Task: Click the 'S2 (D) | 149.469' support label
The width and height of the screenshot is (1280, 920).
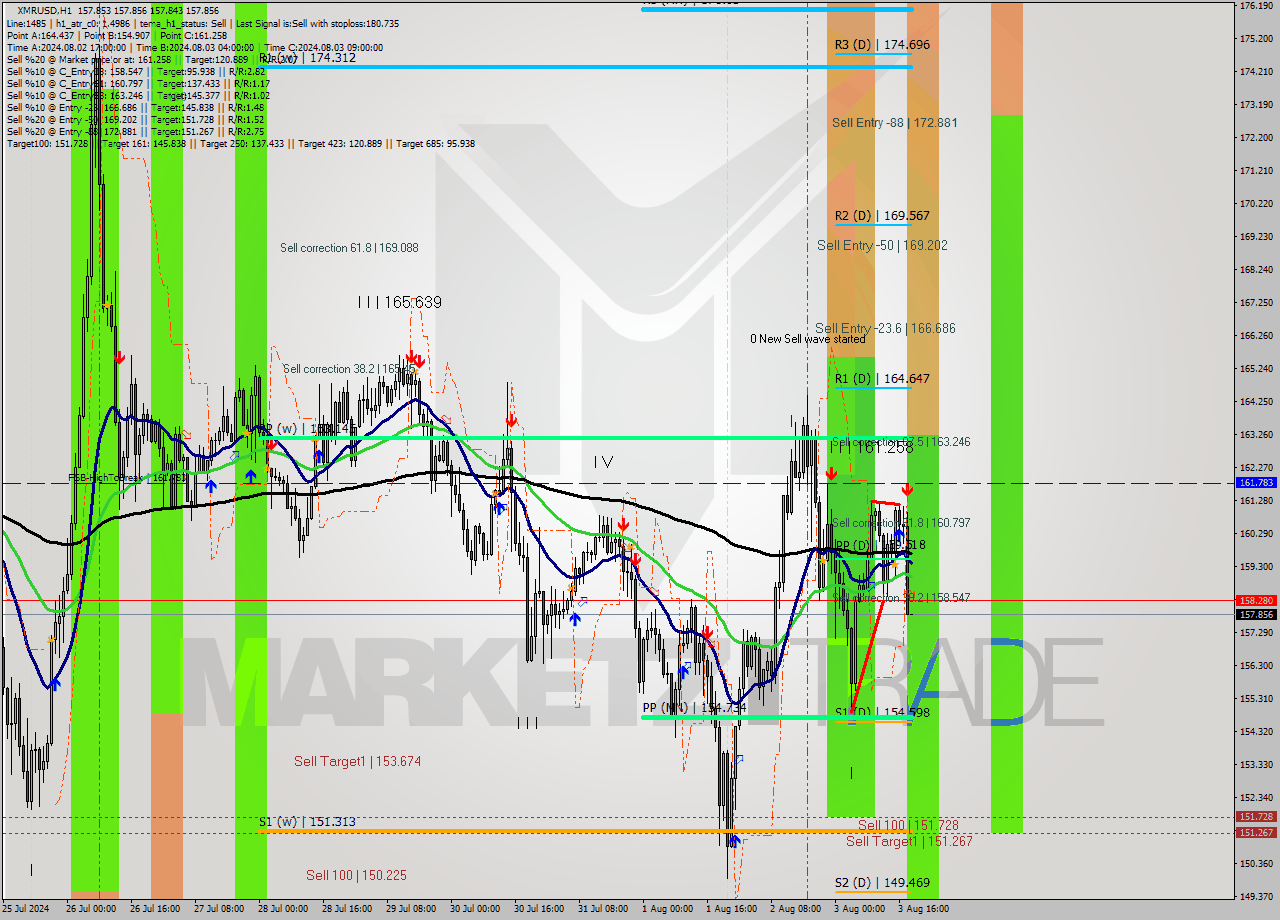Action: [883, 884]
